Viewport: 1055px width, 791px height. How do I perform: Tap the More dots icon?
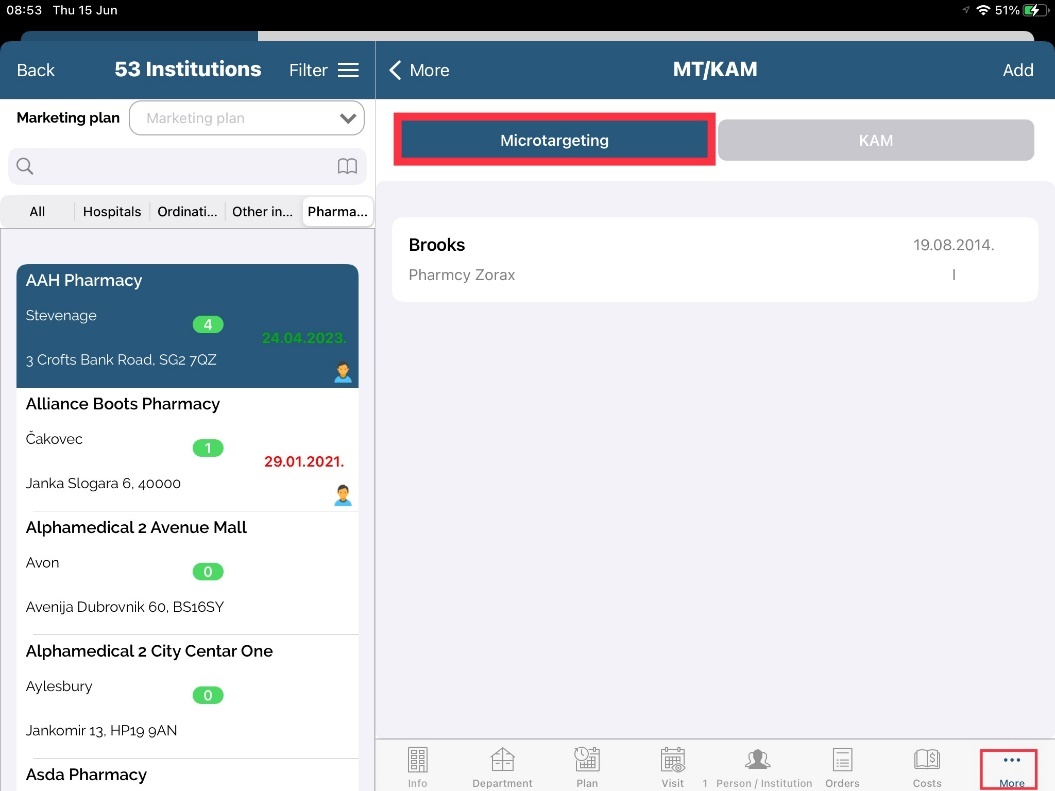click(1011, 762)
